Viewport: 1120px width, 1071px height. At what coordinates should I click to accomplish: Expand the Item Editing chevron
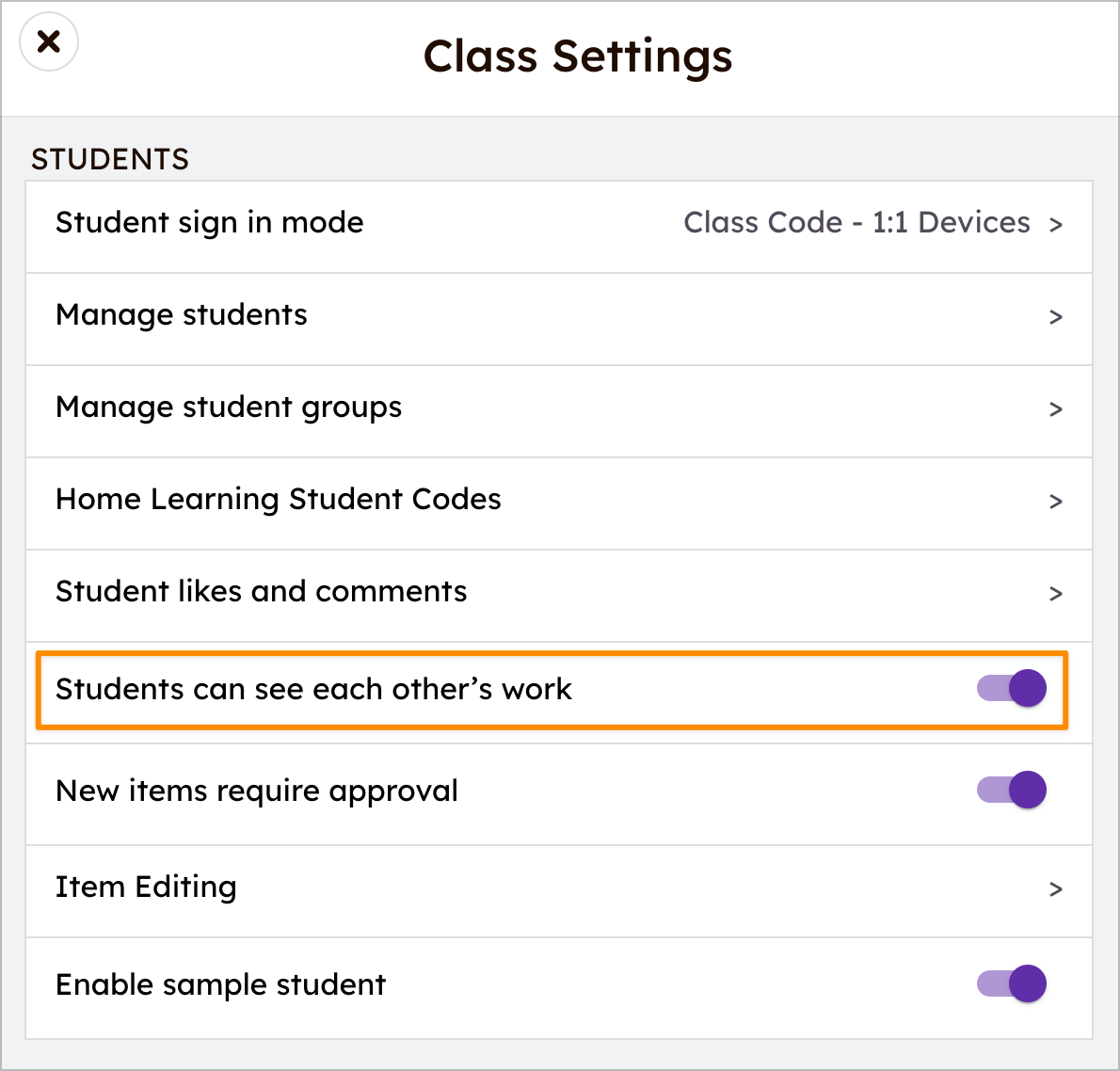tap(1056, 889)
